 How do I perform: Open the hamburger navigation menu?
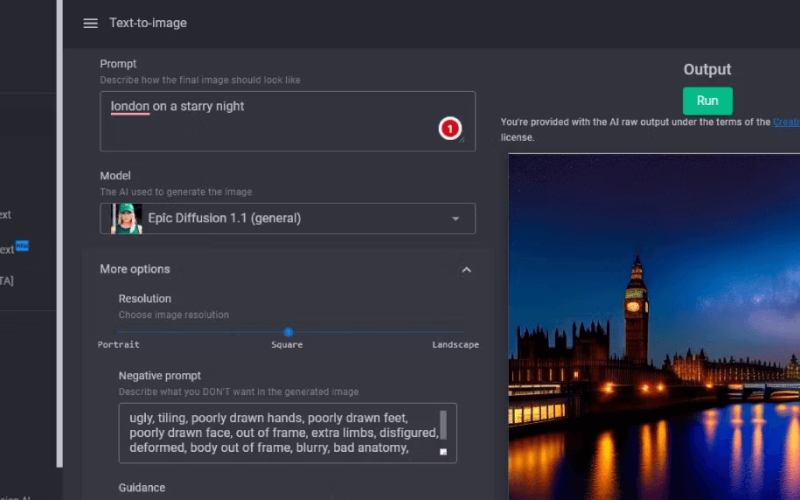click(x=90, y=23)
